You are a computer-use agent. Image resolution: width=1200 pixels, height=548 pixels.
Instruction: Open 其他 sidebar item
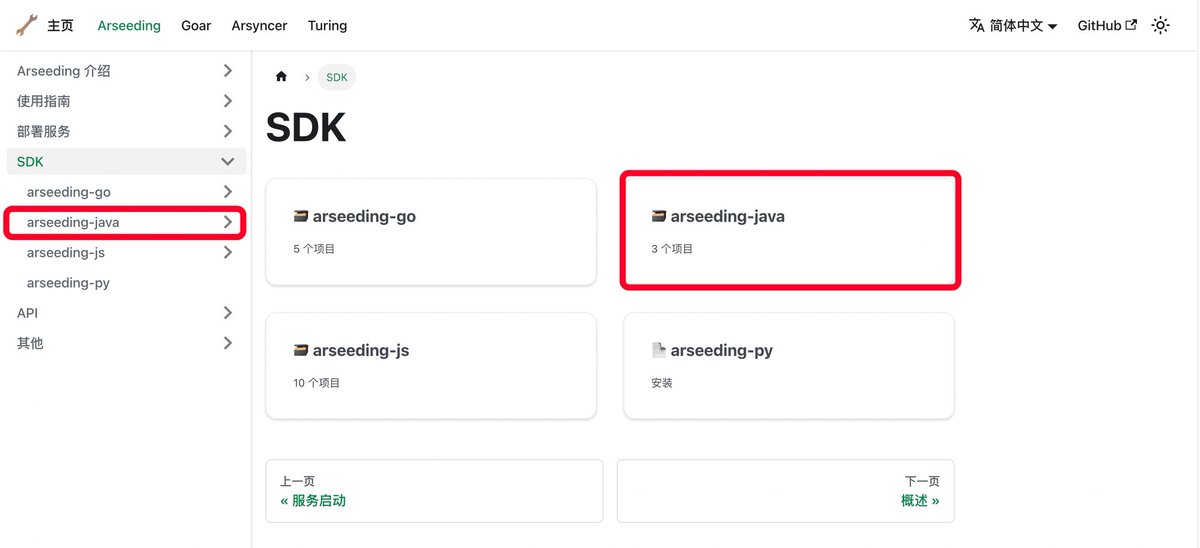30,343
